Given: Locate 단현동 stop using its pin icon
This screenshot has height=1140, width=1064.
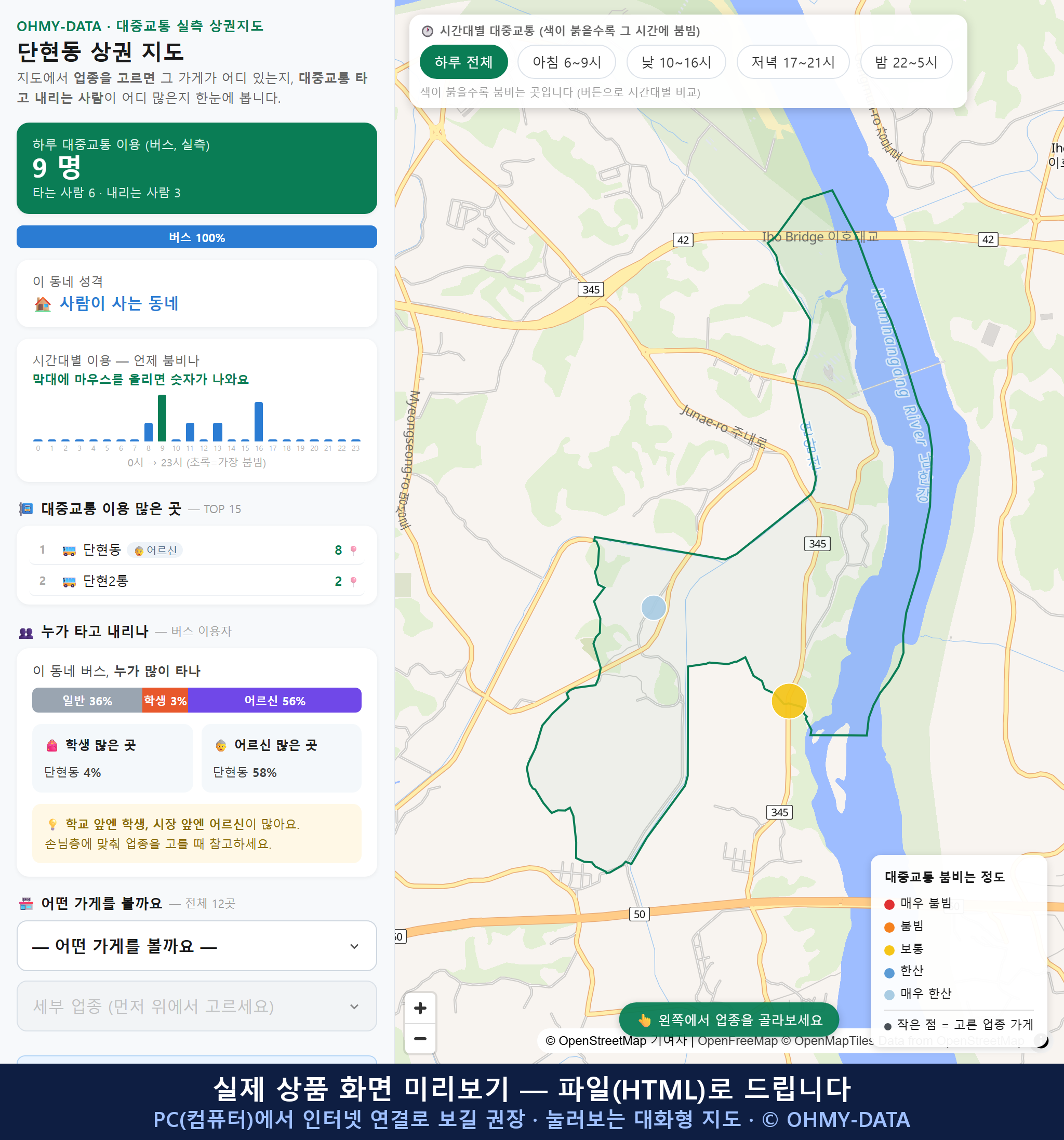Looking at the screenshot, I should (x=353, y=551).
